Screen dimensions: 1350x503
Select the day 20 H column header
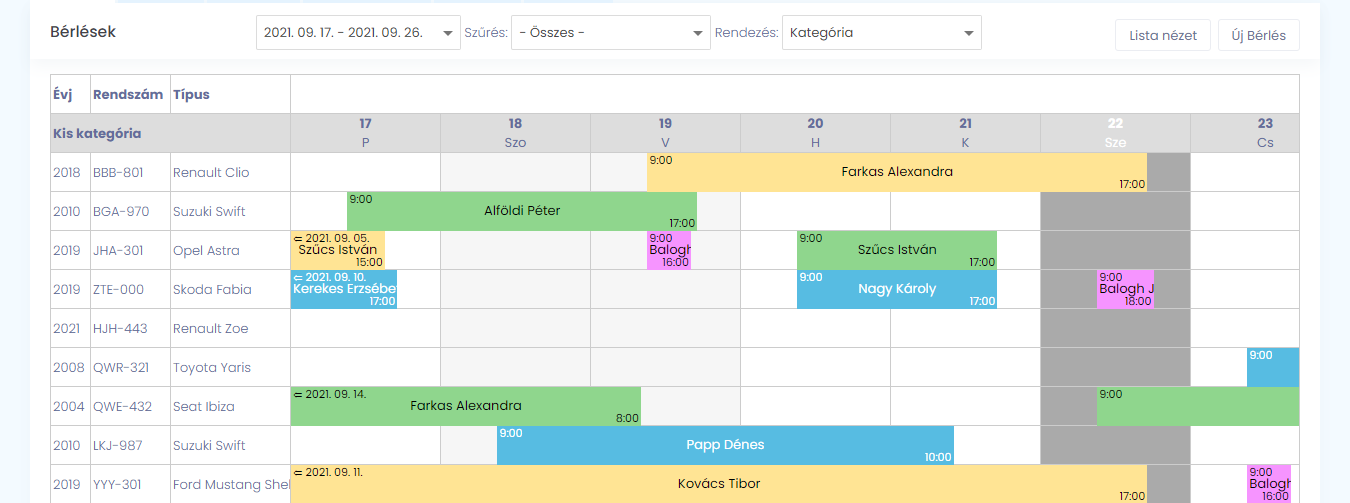tap(815, 133)
